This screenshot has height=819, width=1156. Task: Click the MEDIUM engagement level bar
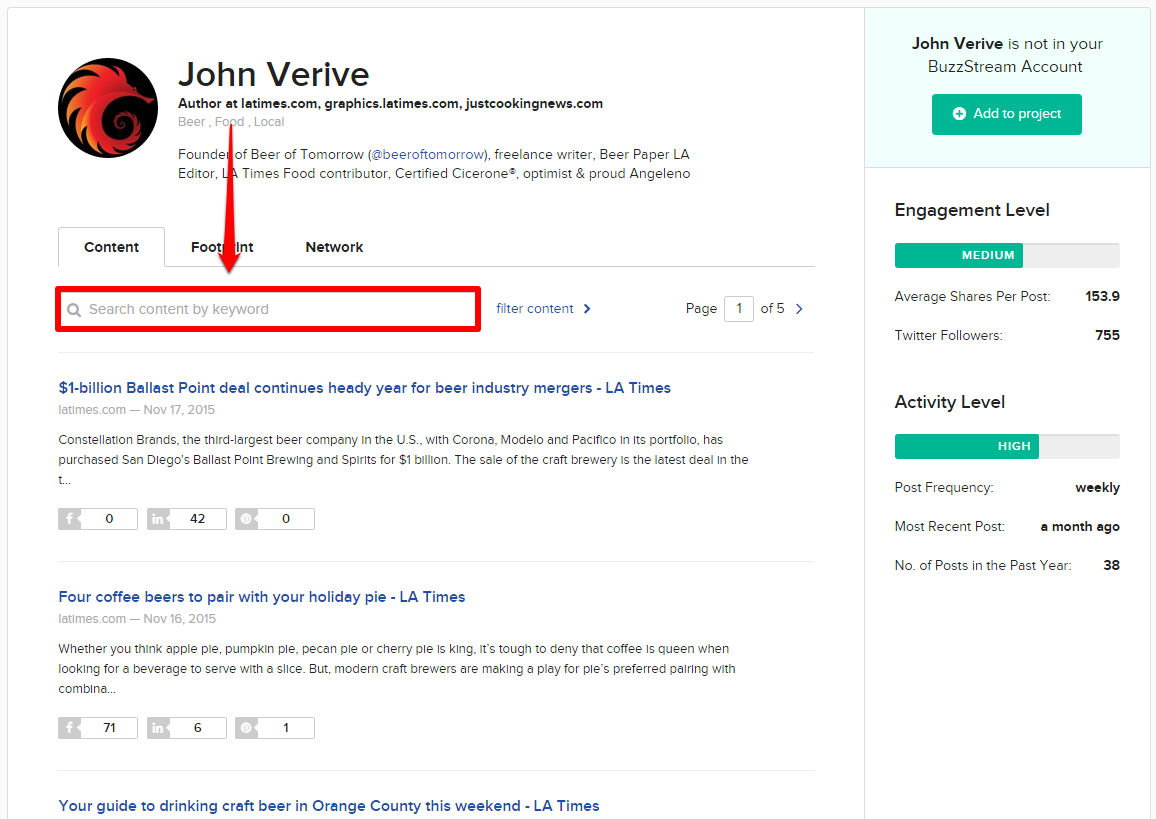tap(958, 255)
